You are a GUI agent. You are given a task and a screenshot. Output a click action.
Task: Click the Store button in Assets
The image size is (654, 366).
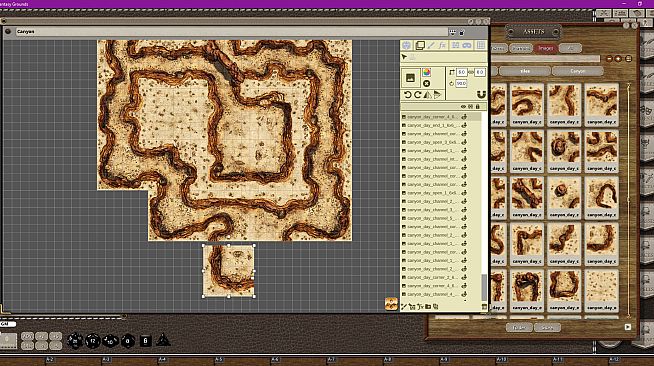click(x=547, y=328)
